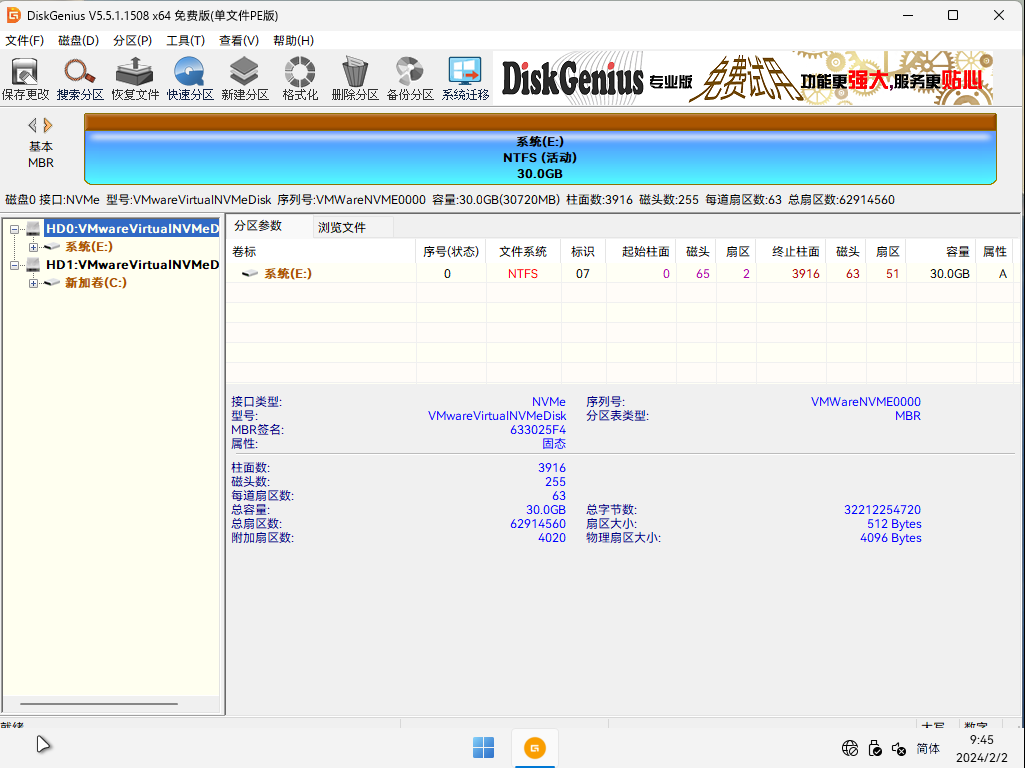Select 系统(E:) in the disk tree

click(89, 246)
